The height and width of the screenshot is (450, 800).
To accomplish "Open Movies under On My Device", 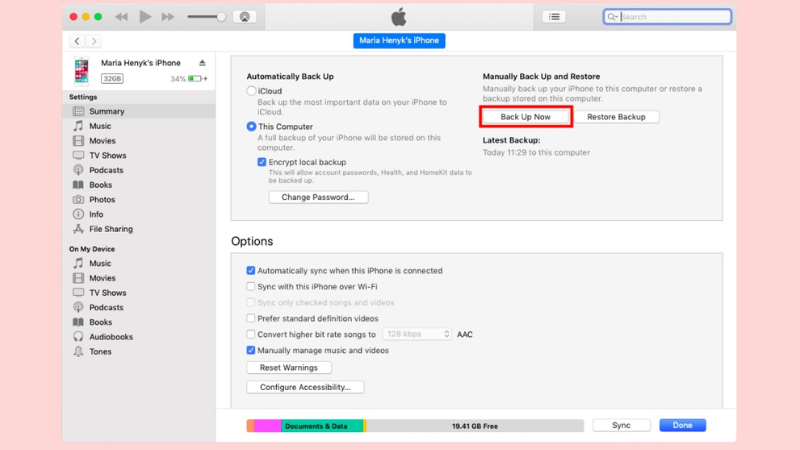I will (139, 279).
